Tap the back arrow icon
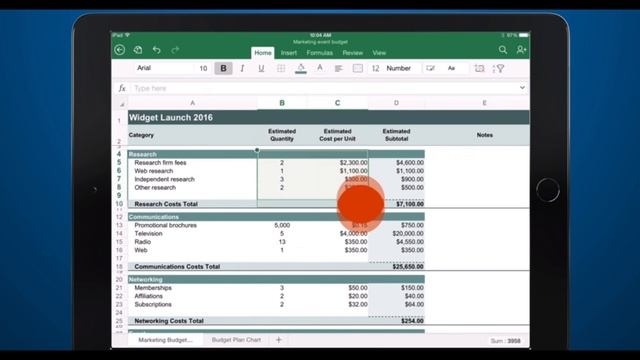 tap(120, 50)
